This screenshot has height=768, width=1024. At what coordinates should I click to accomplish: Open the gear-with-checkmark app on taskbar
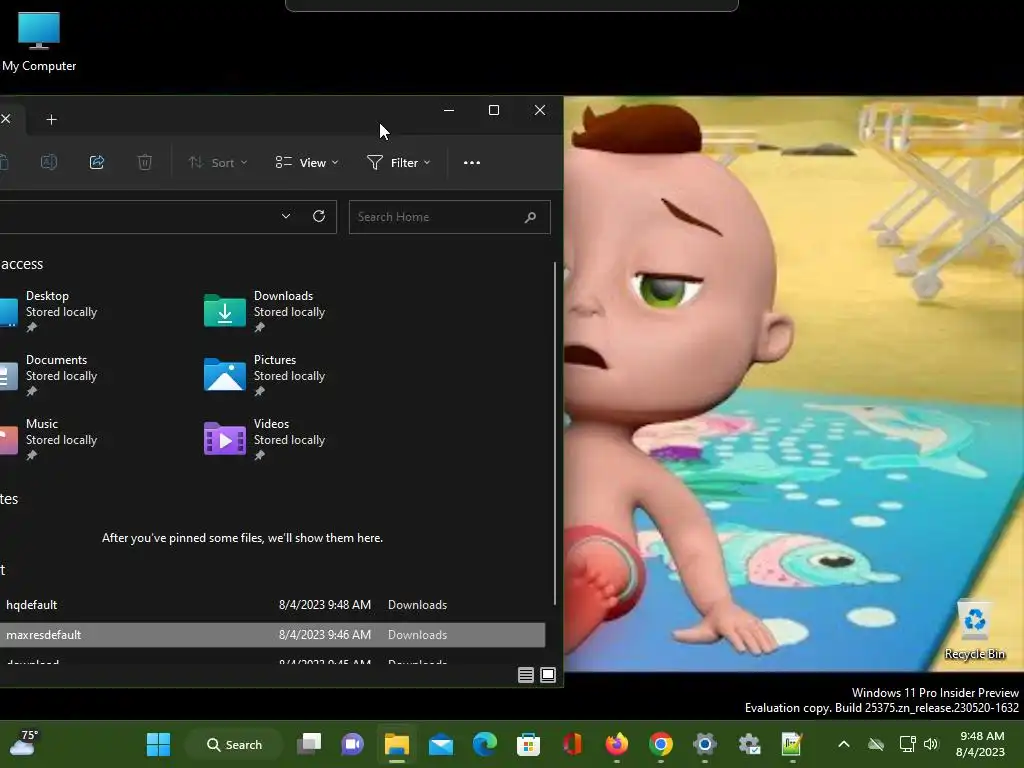pos(749,744)
